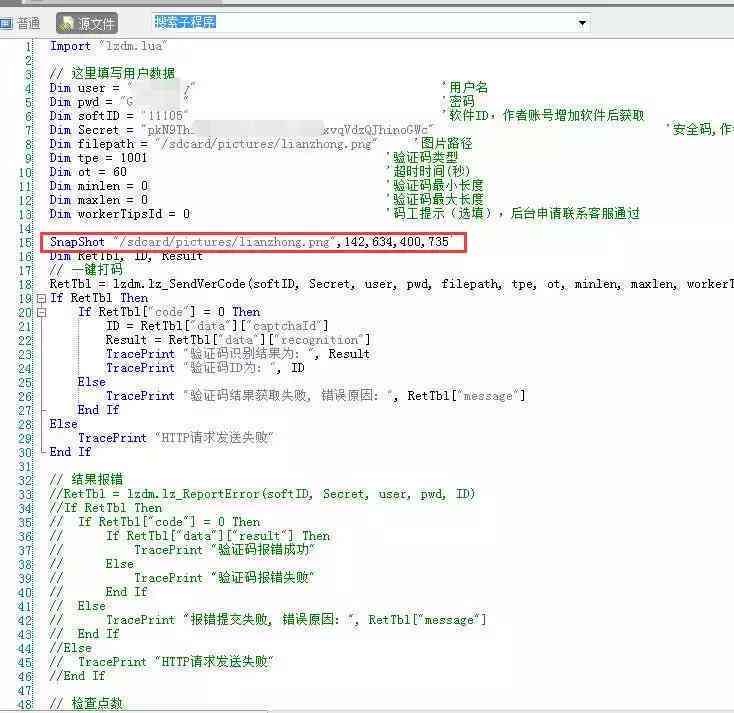Collapse the If RetTbl["code"] = 0 block
The image size is (734, 713).
[x=41, y=312]
